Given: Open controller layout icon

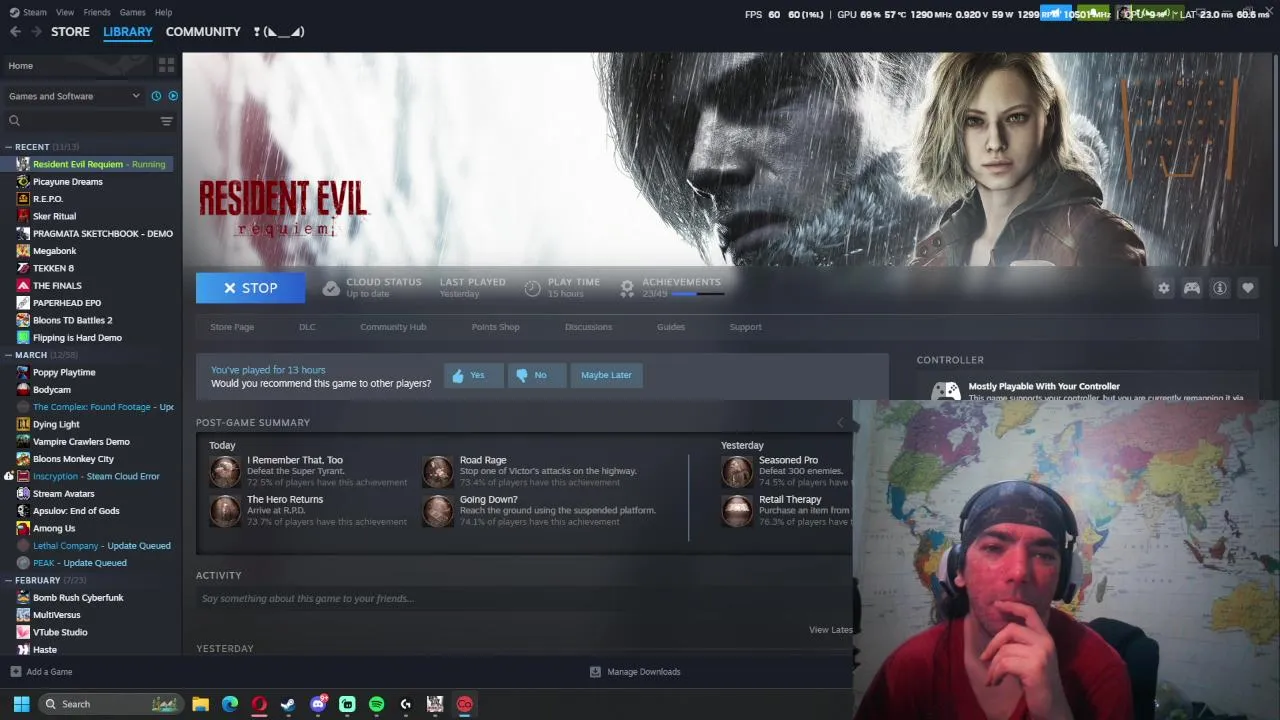Looking at the screenshot, I should (x=1192, y=288).
